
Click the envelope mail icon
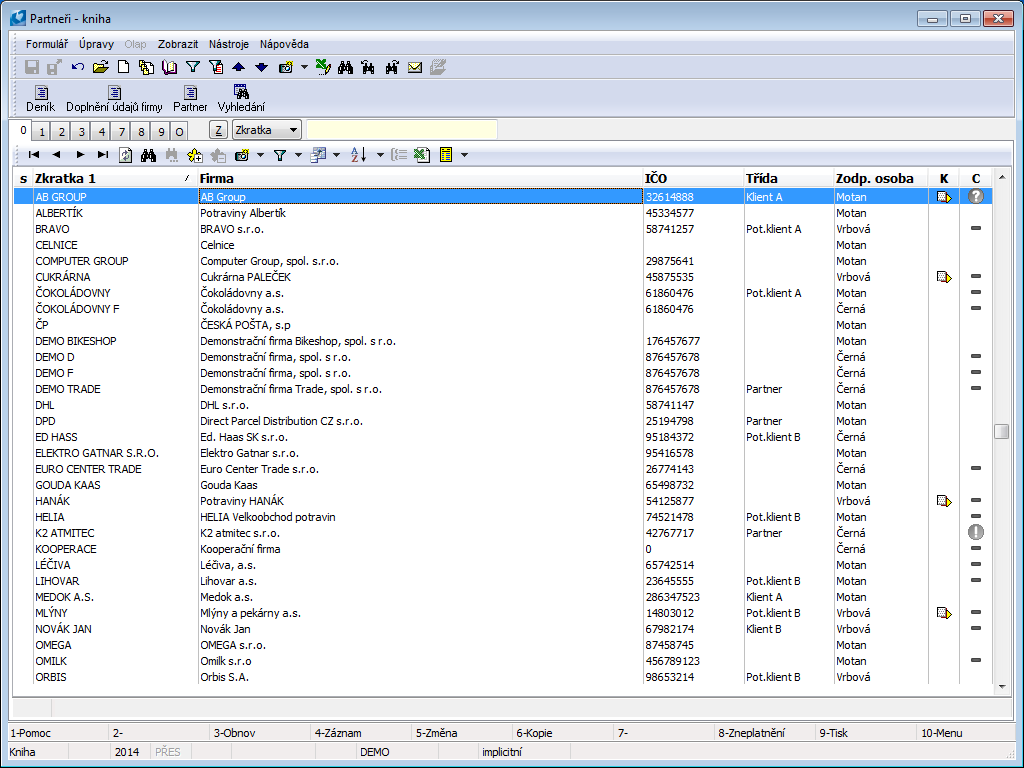click(x=414, y=67)
